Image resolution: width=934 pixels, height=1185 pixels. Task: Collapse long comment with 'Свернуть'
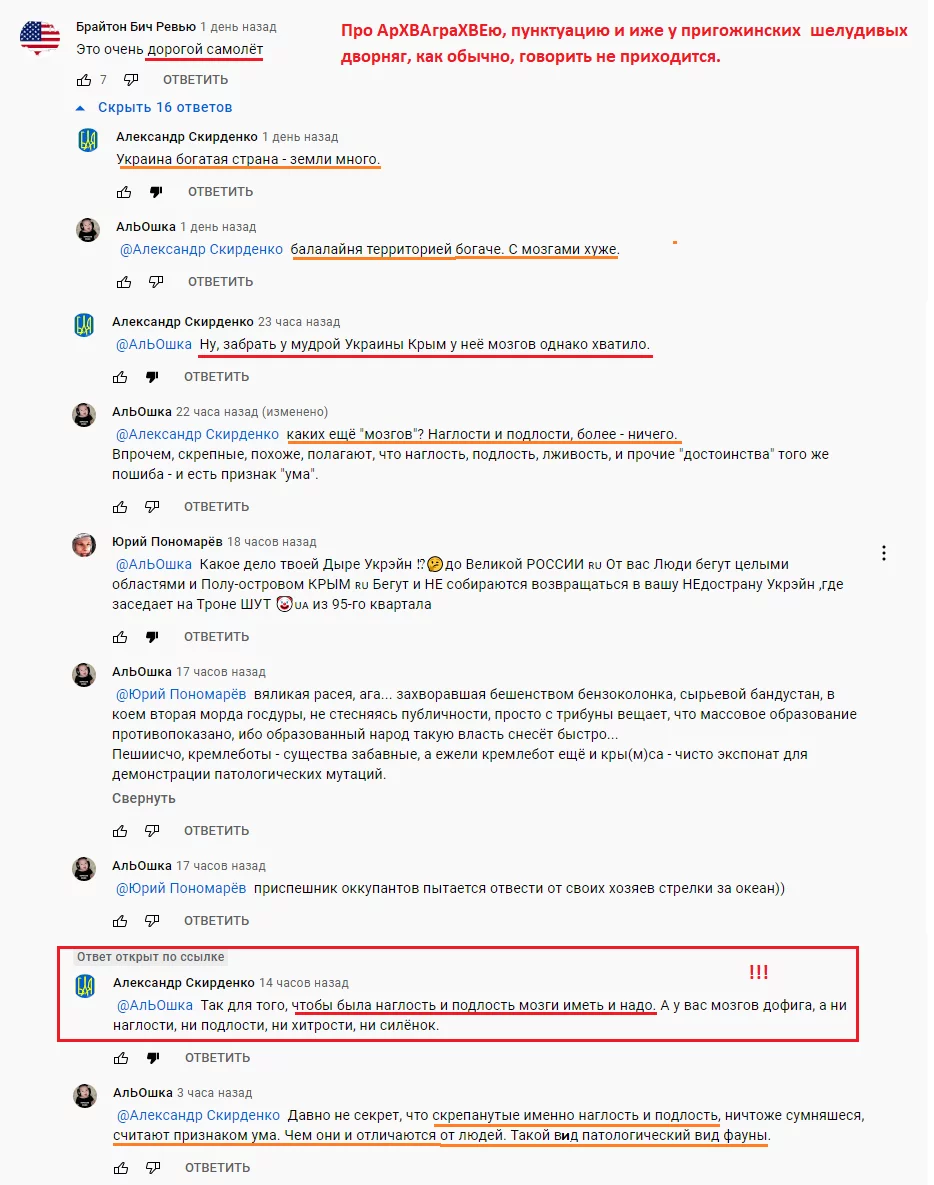(x=144, y=798)
